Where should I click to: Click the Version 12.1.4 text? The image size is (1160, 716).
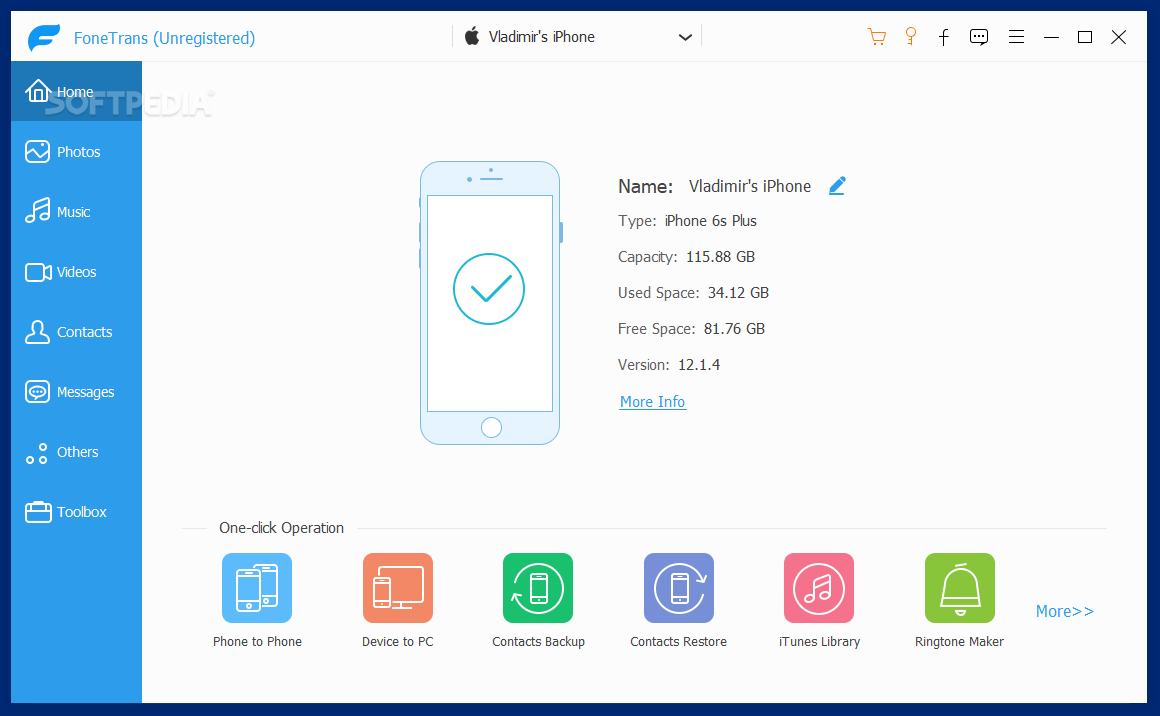(x=669, y=365)
